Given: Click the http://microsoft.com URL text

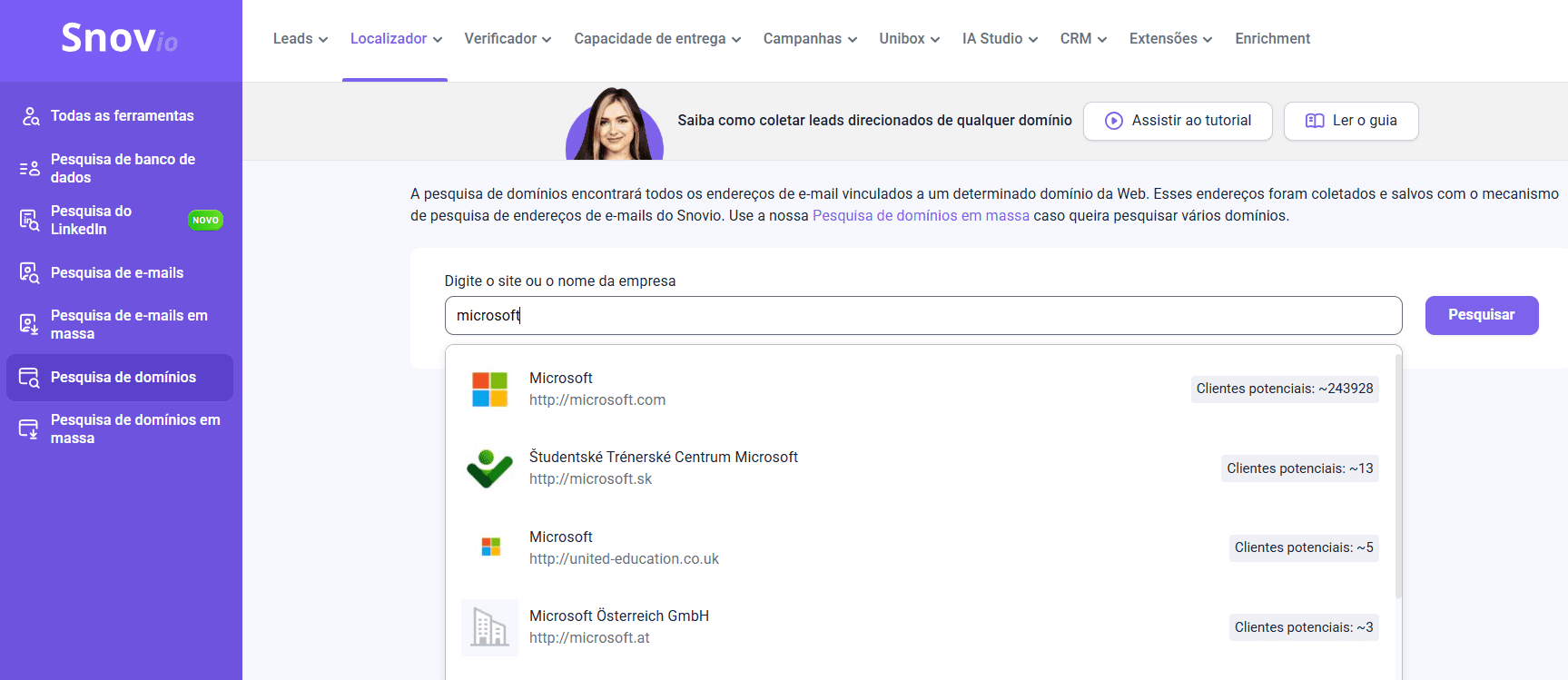Looking at the screenshot, I should 597,400.
